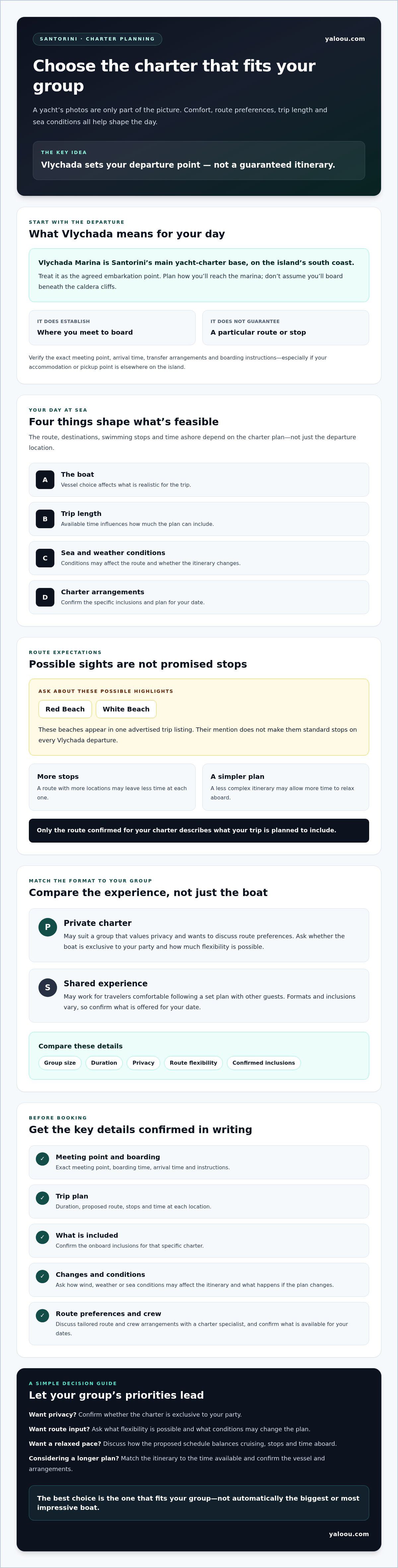The width and height of the screenshot is (398, 1568).
Task: Click the checkmark by Changes and conditions
Action: click(x=42, y=1276)
